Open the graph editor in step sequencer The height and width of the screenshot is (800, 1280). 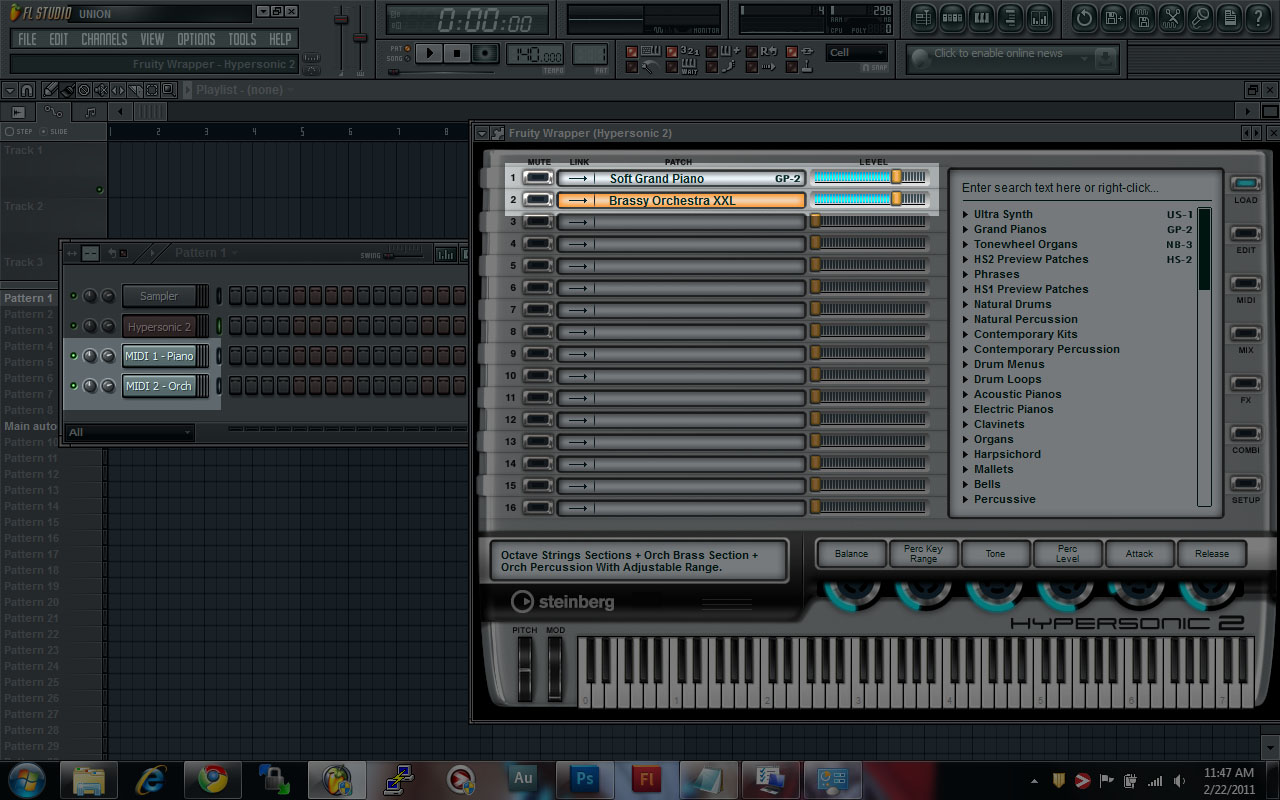(445, 254)
